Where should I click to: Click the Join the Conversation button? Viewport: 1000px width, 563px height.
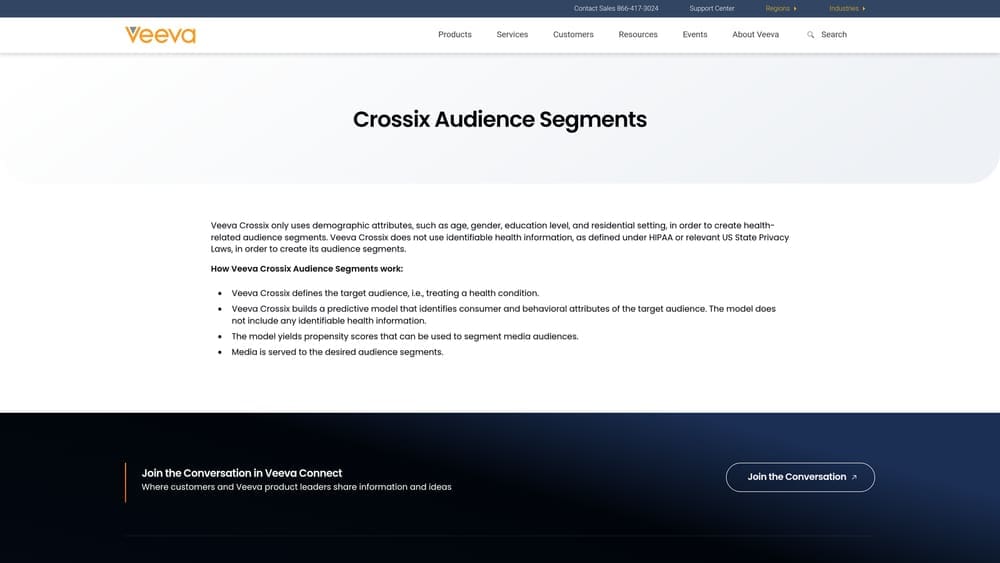(800, 477)
